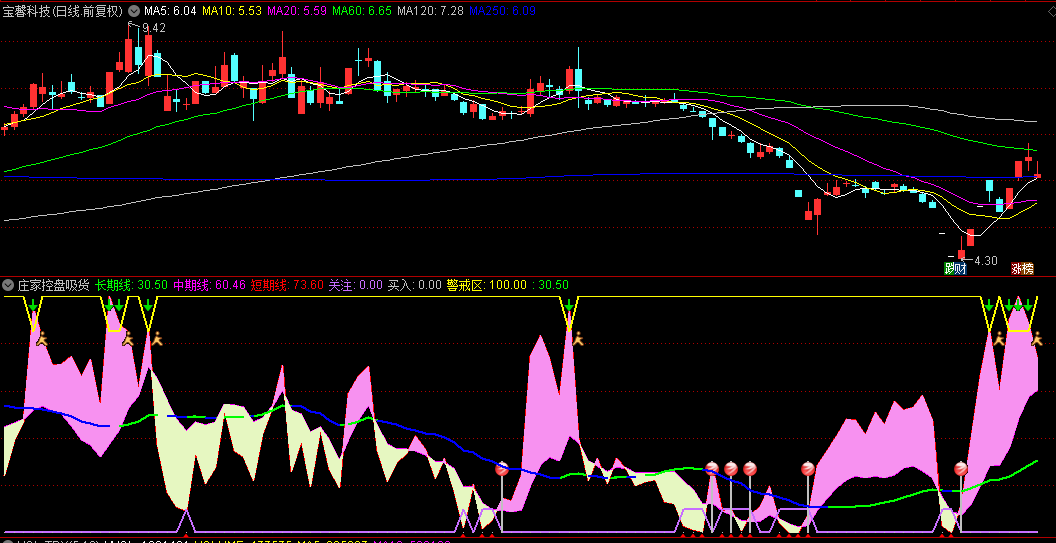Viewport: 1056px width, 543px height.
Task: Click the 宝馨科技(日线.前复权) chart title
Action: pos(63,11)
